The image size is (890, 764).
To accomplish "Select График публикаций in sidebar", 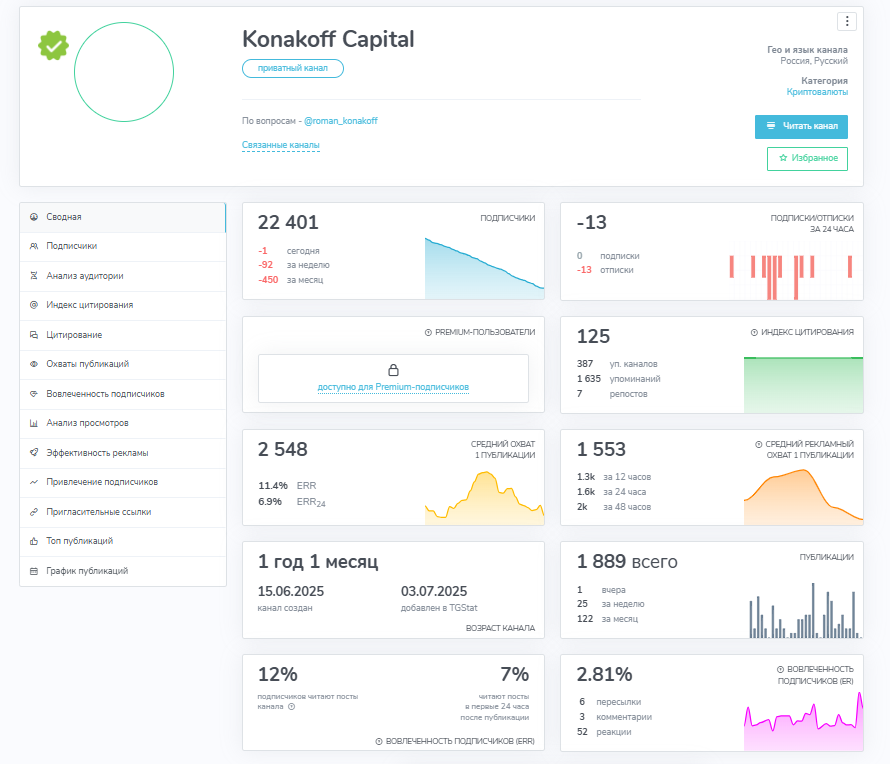I will [123, 571].
